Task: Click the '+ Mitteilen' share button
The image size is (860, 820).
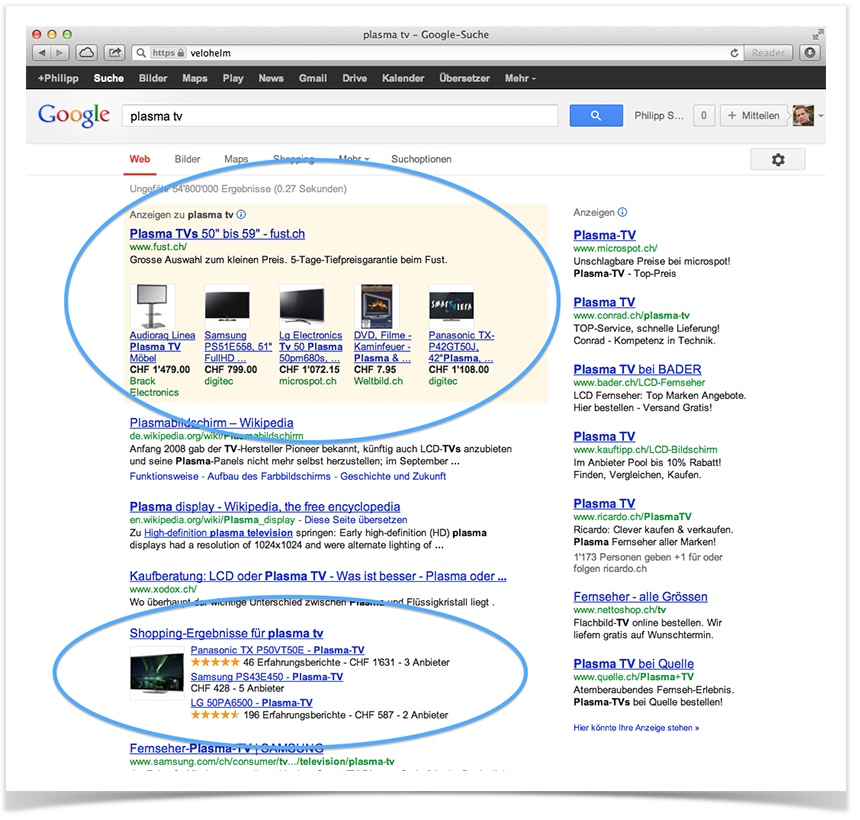Action: 754,116
